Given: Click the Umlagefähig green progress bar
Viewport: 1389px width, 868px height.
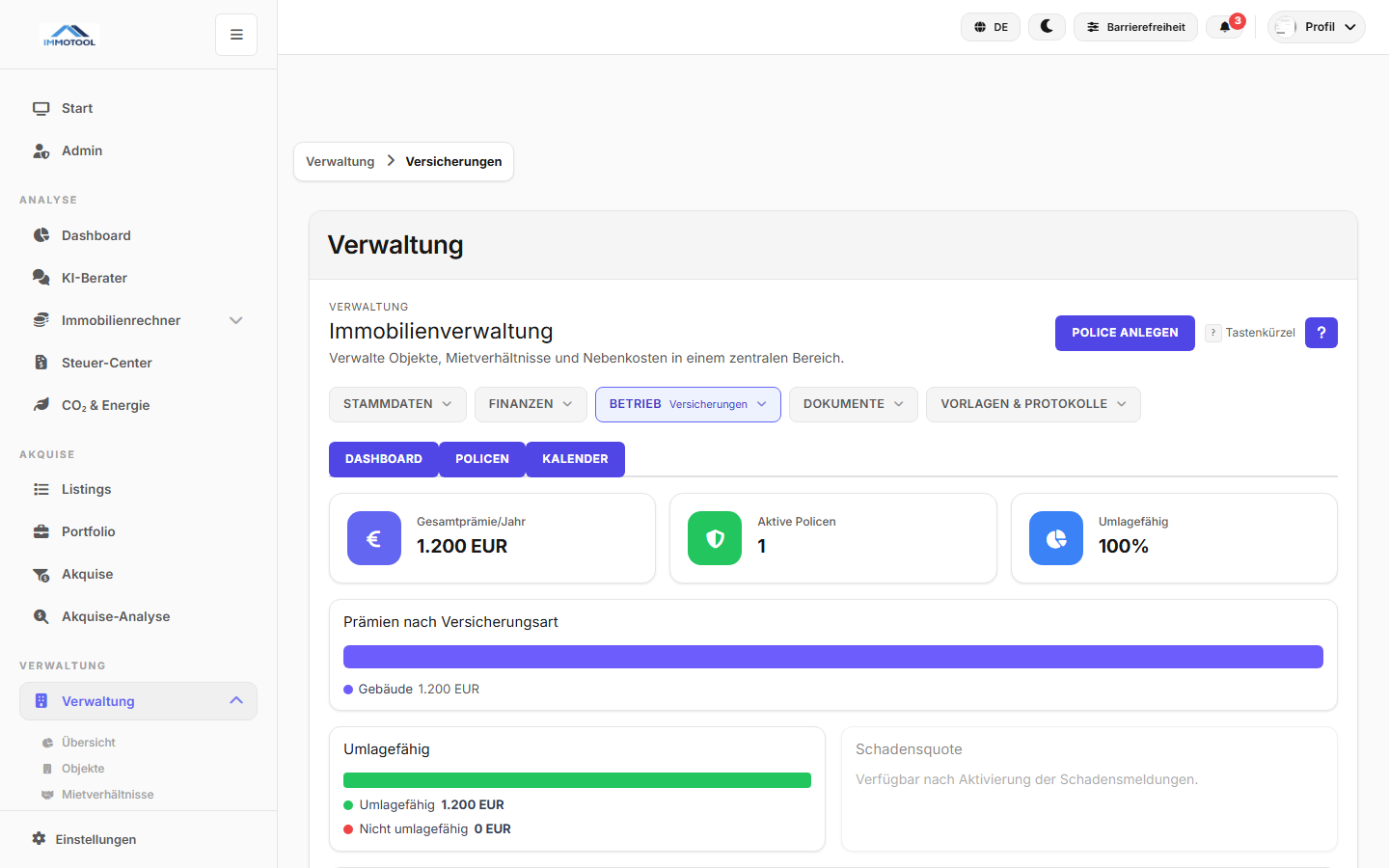Looking at the screenshot, I should (x=577, y=779).
